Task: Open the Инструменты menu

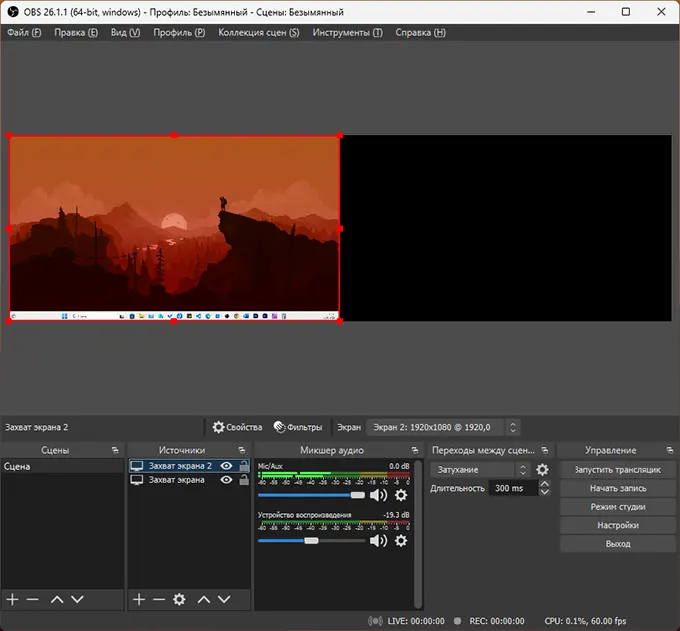Action: click(x=347, y=32)
